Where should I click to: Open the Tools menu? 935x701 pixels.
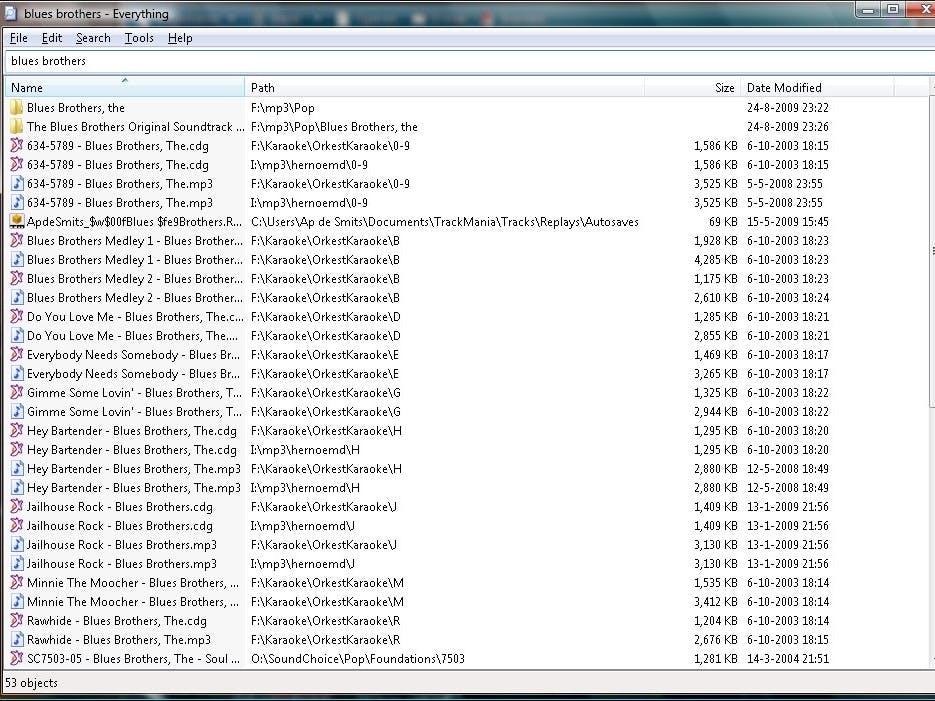click(x=139, y=38)
